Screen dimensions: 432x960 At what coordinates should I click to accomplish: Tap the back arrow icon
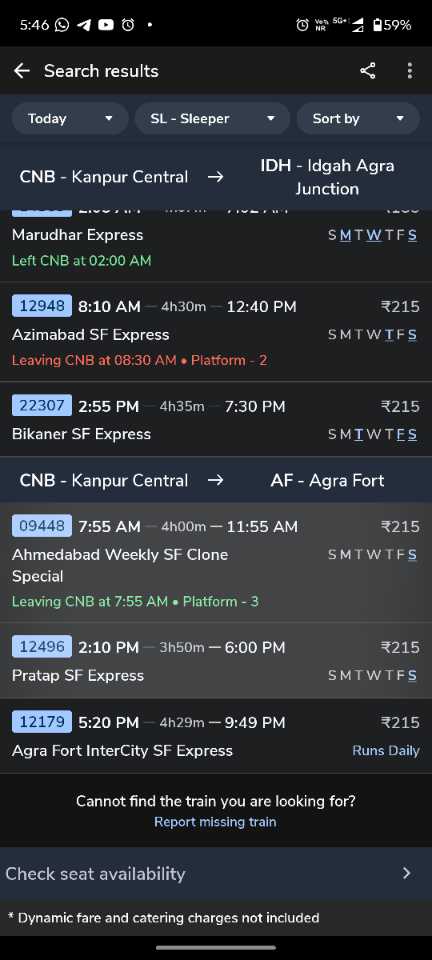point(22,71)
